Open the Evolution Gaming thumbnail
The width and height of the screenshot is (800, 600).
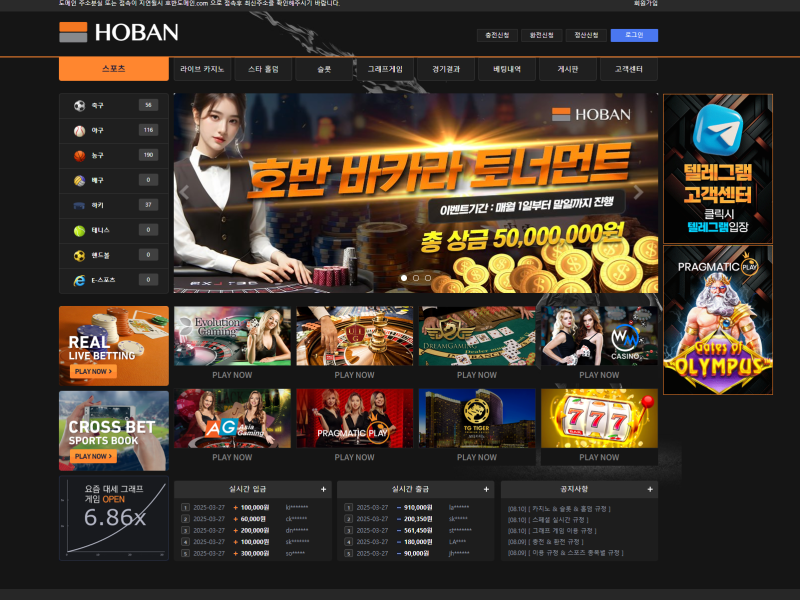(x=232, y=336)
